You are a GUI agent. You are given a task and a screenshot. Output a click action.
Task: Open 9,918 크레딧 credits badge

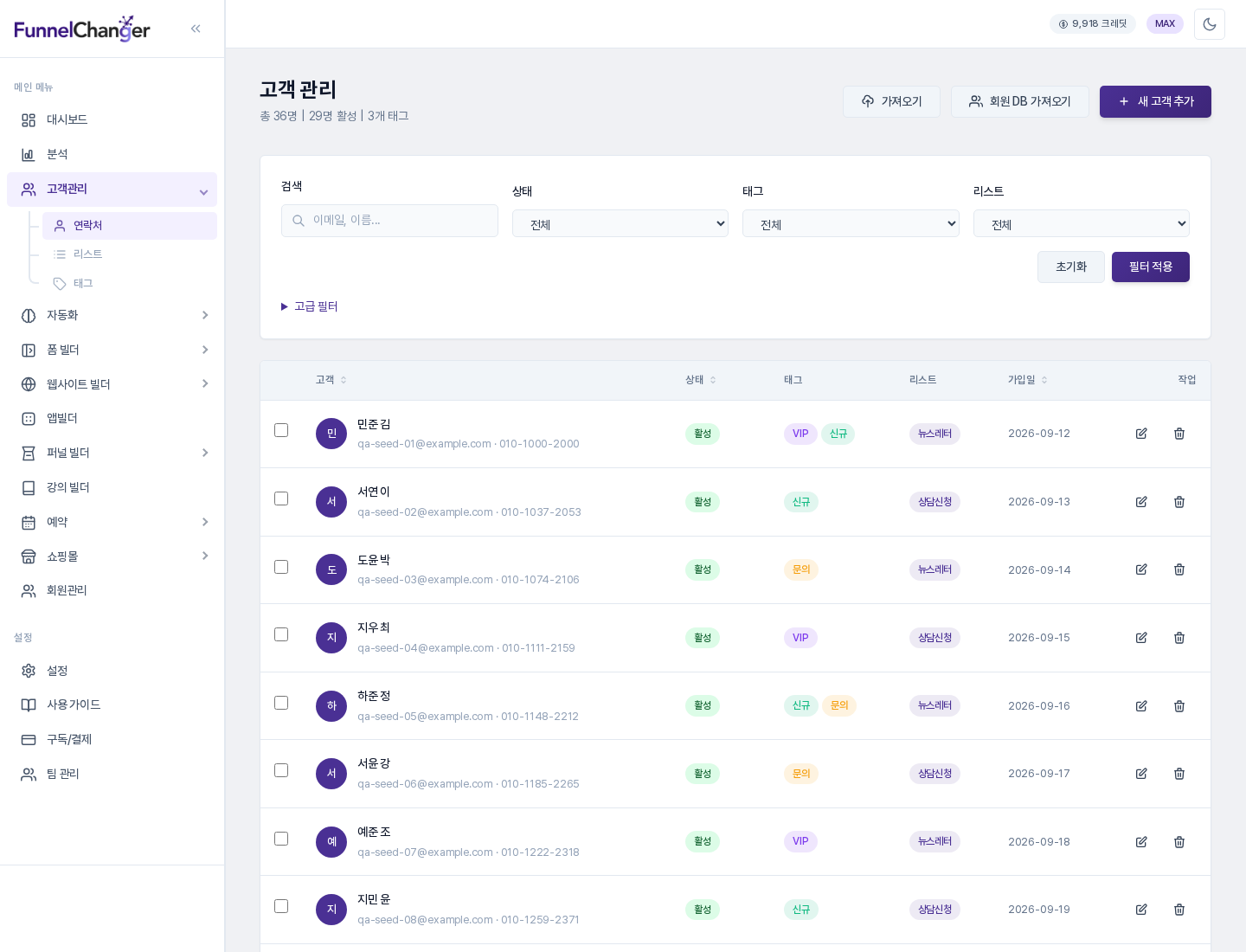click(x=1093, y=24)
